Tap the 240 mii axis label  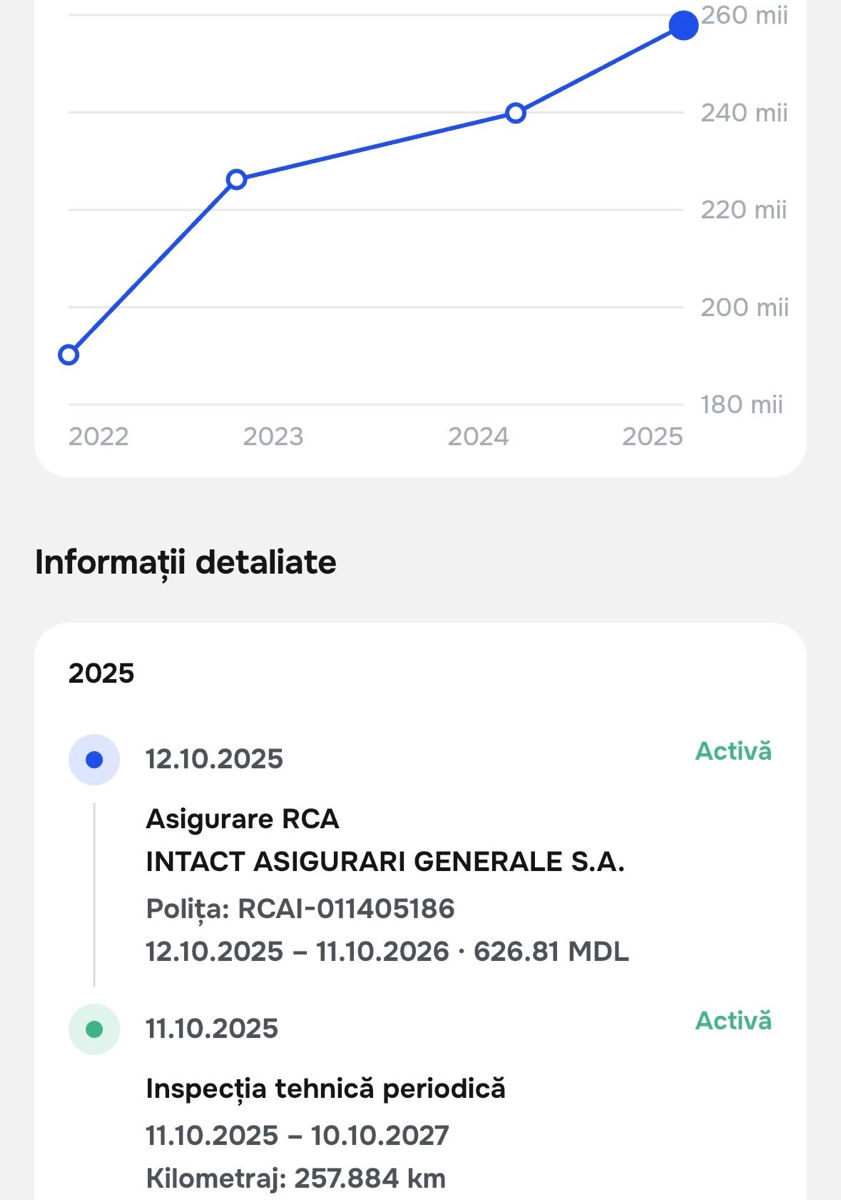pyautogui.click(x=744, y=113)
